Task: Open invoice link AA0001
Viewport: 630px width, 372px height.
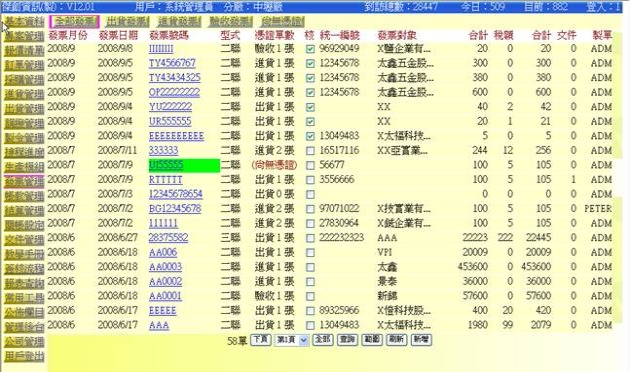Action: coord(165,296)
